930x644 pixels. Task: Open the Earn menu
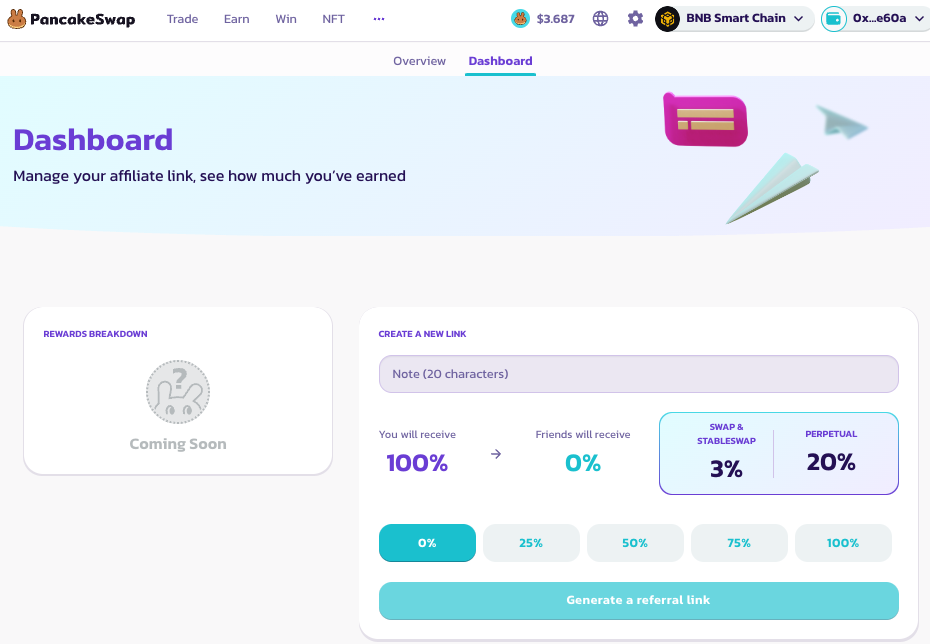237,19
